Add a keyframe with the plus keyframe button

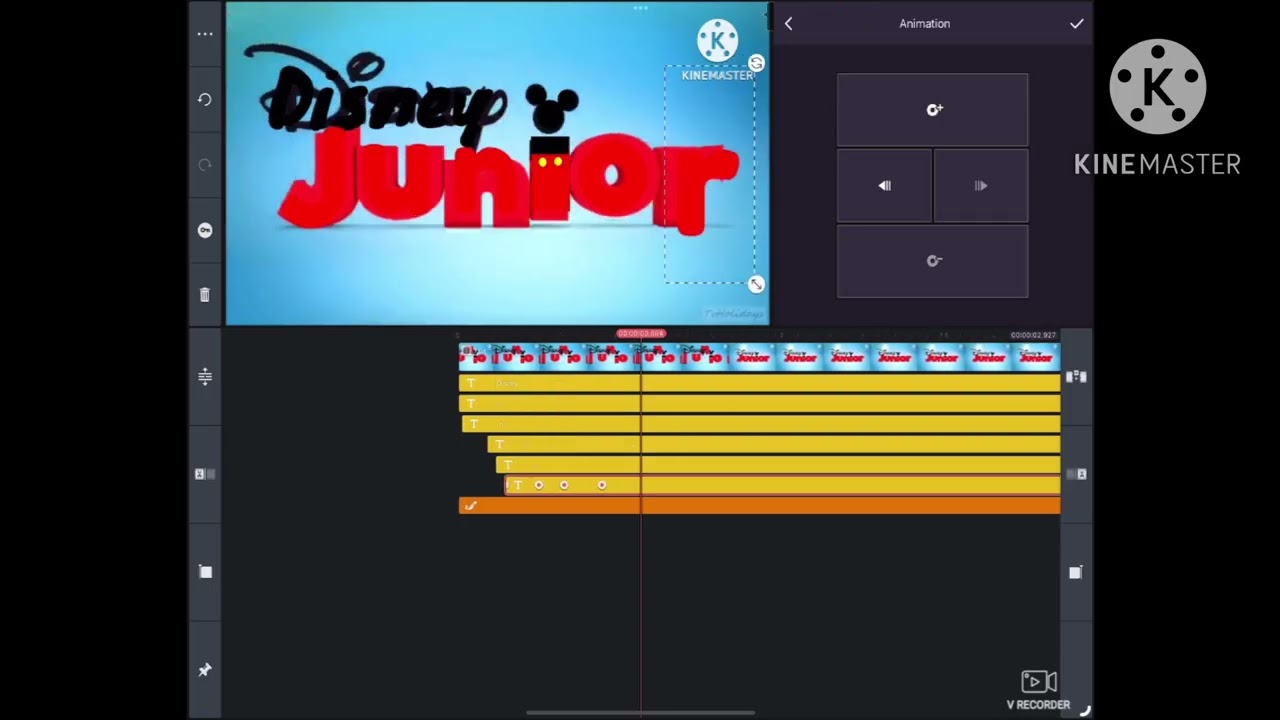(932, 110)
